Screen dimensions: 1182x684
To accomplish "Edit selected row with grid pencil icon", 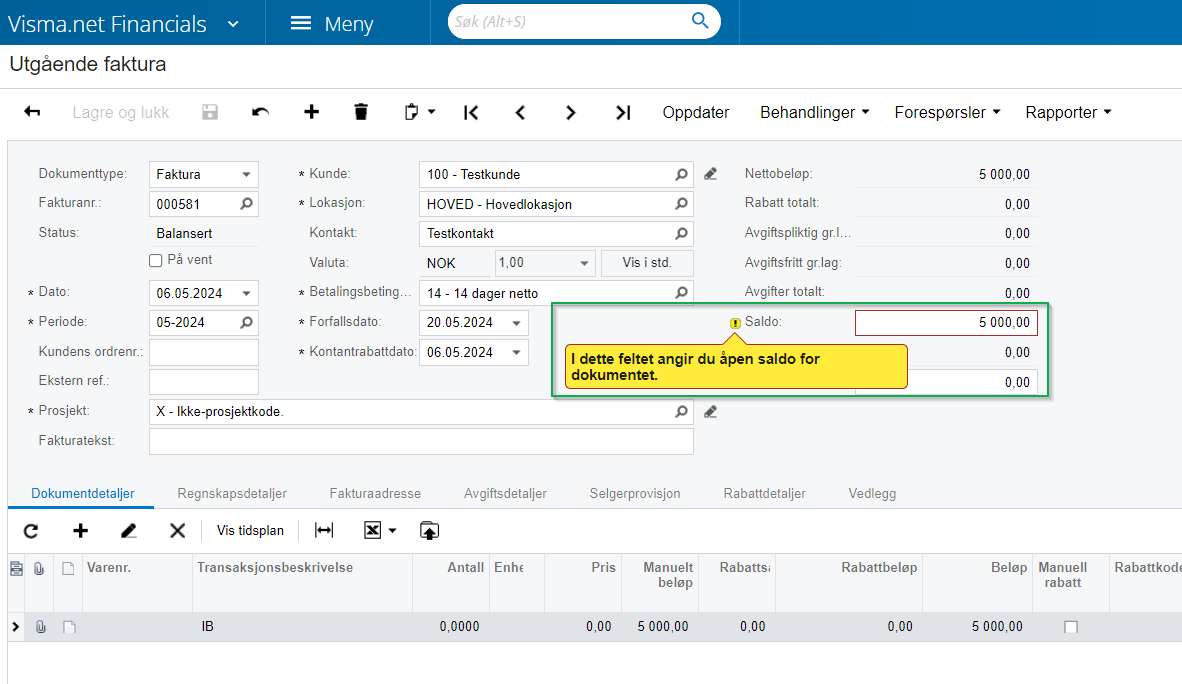I will pos(129,531).
